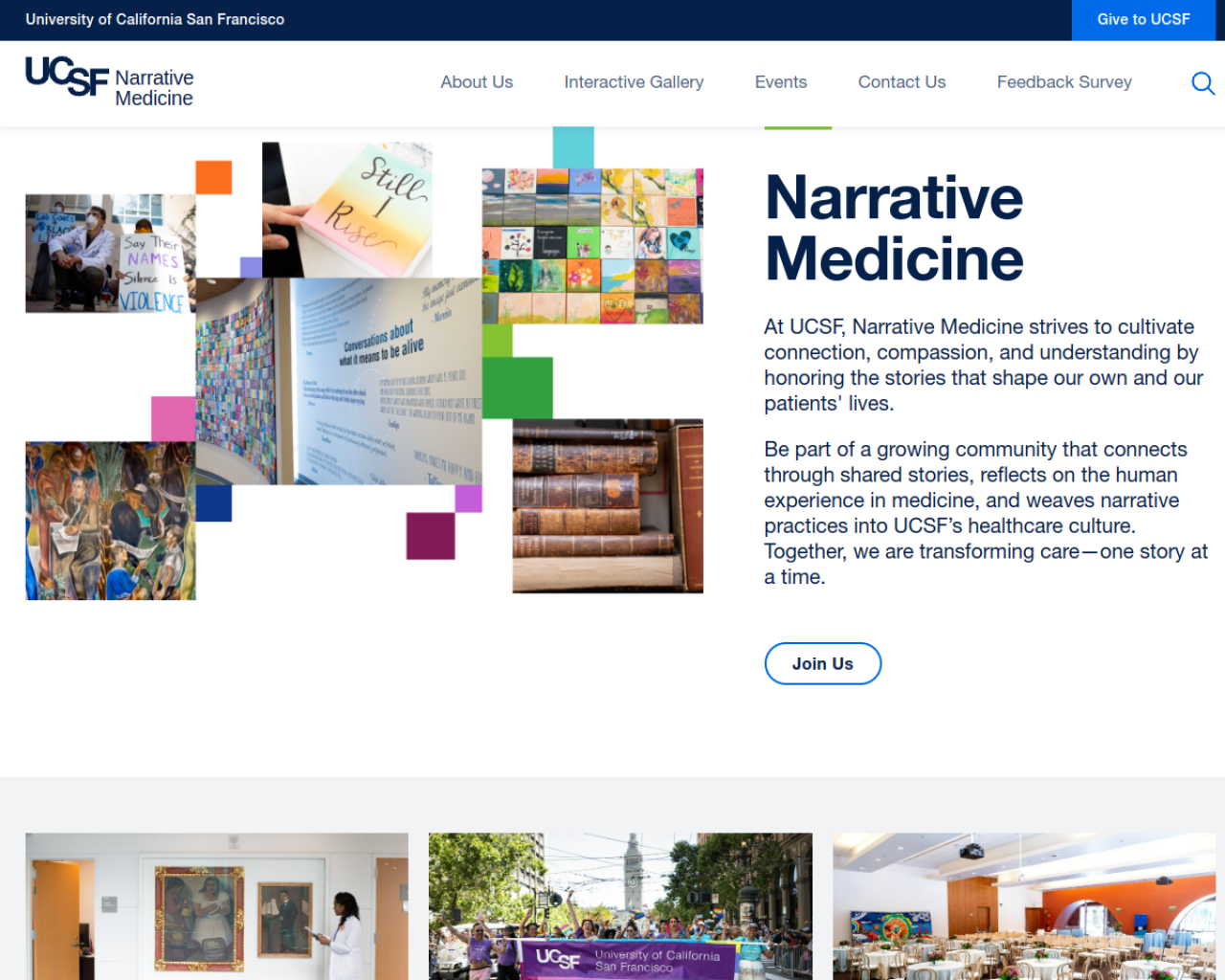Open the search magnifier icon
The width and height of the screenshot is (1225, 980).
(x=1203, y=83)
